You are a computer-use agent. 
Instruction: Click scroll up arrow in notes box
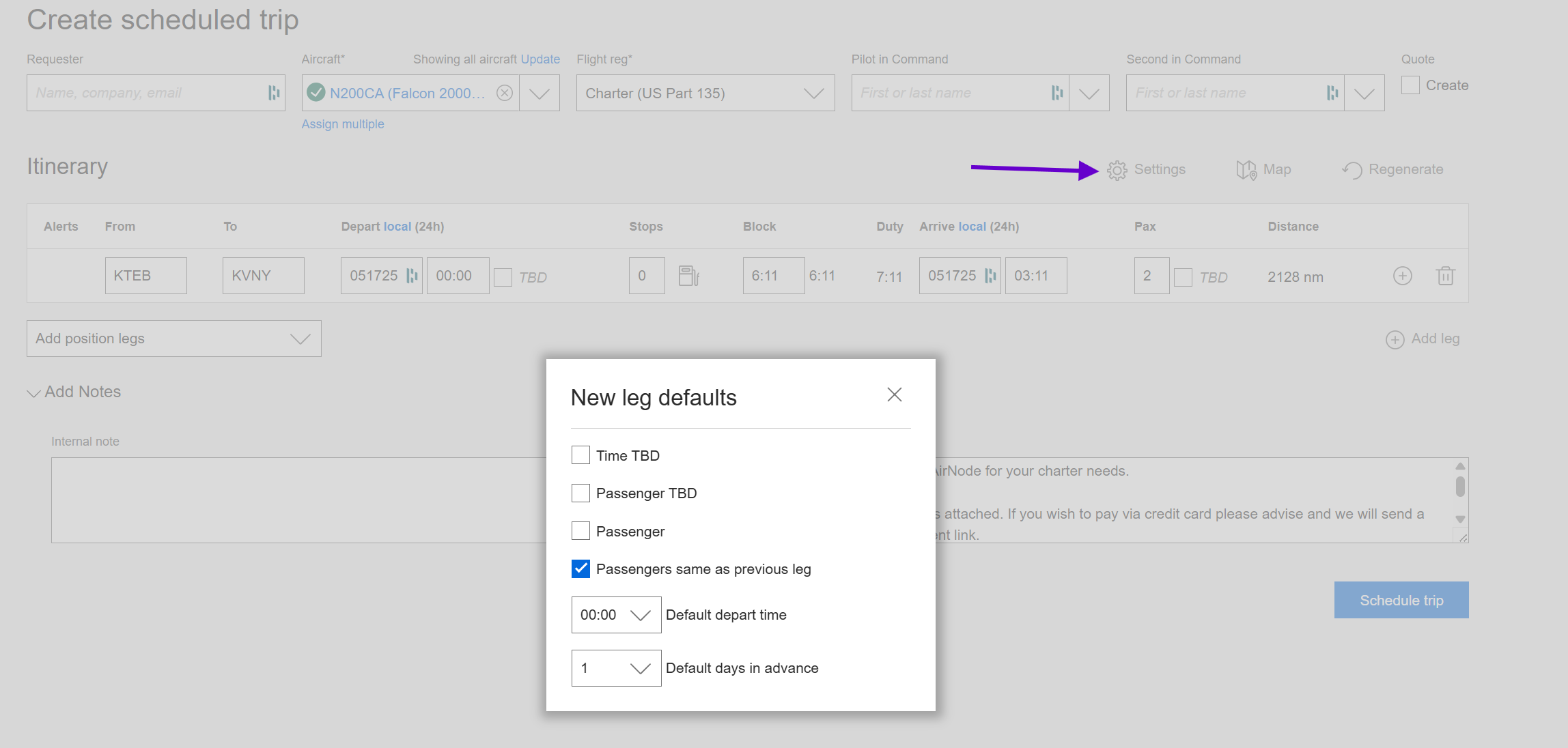1460,466
